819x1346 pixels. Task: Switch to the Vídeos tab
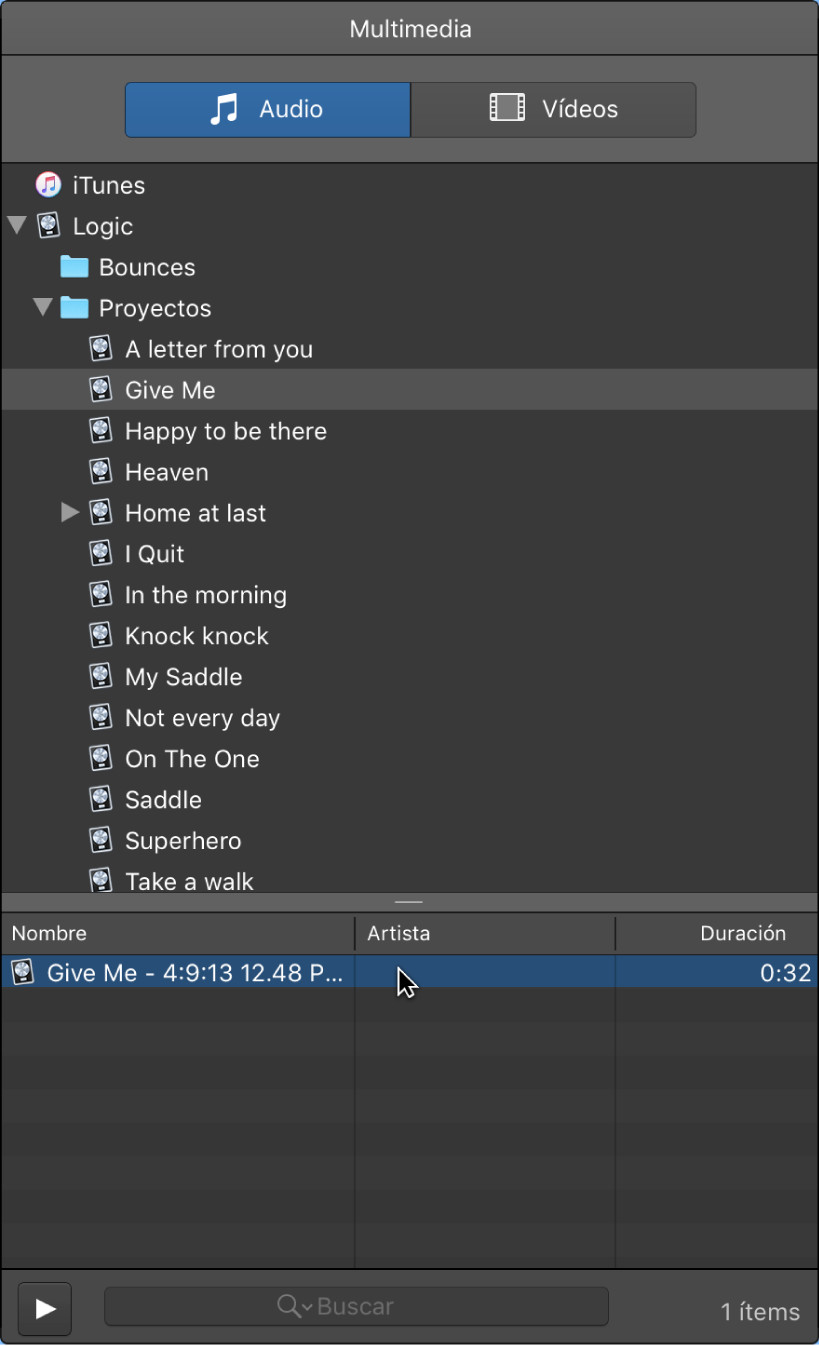coord(553,109)
